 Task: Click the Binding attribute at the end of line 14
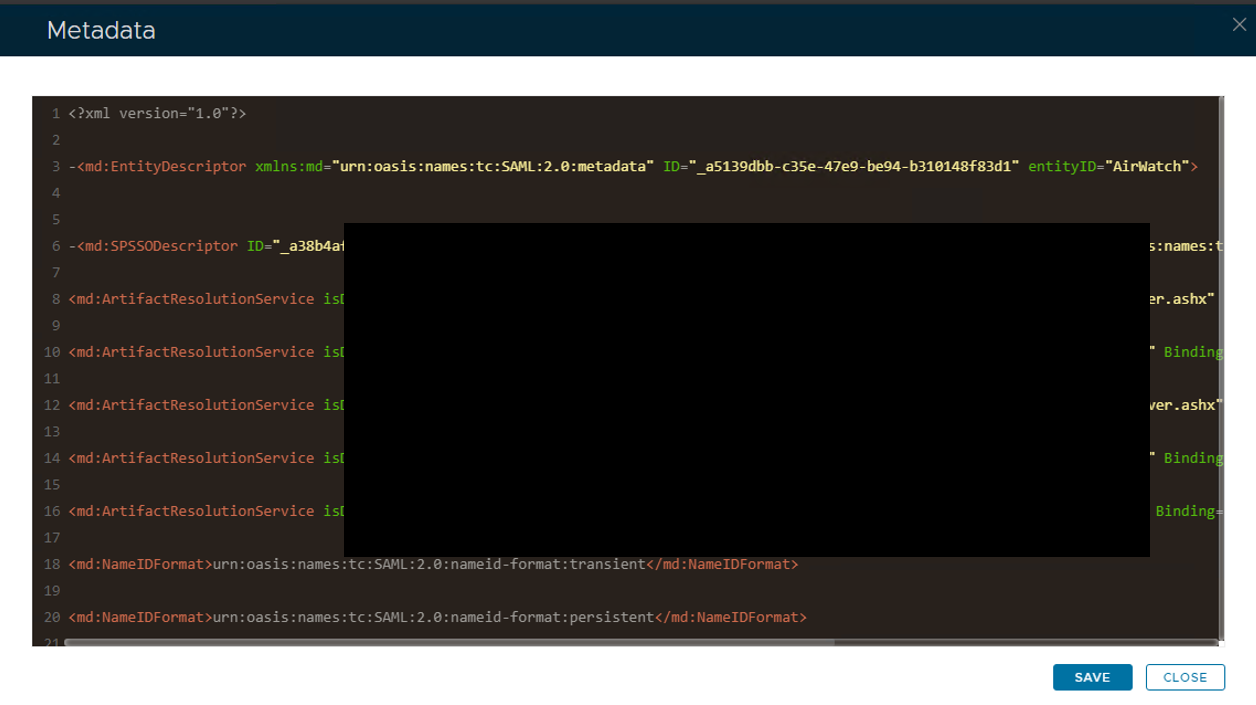[x=1192, y=458]
